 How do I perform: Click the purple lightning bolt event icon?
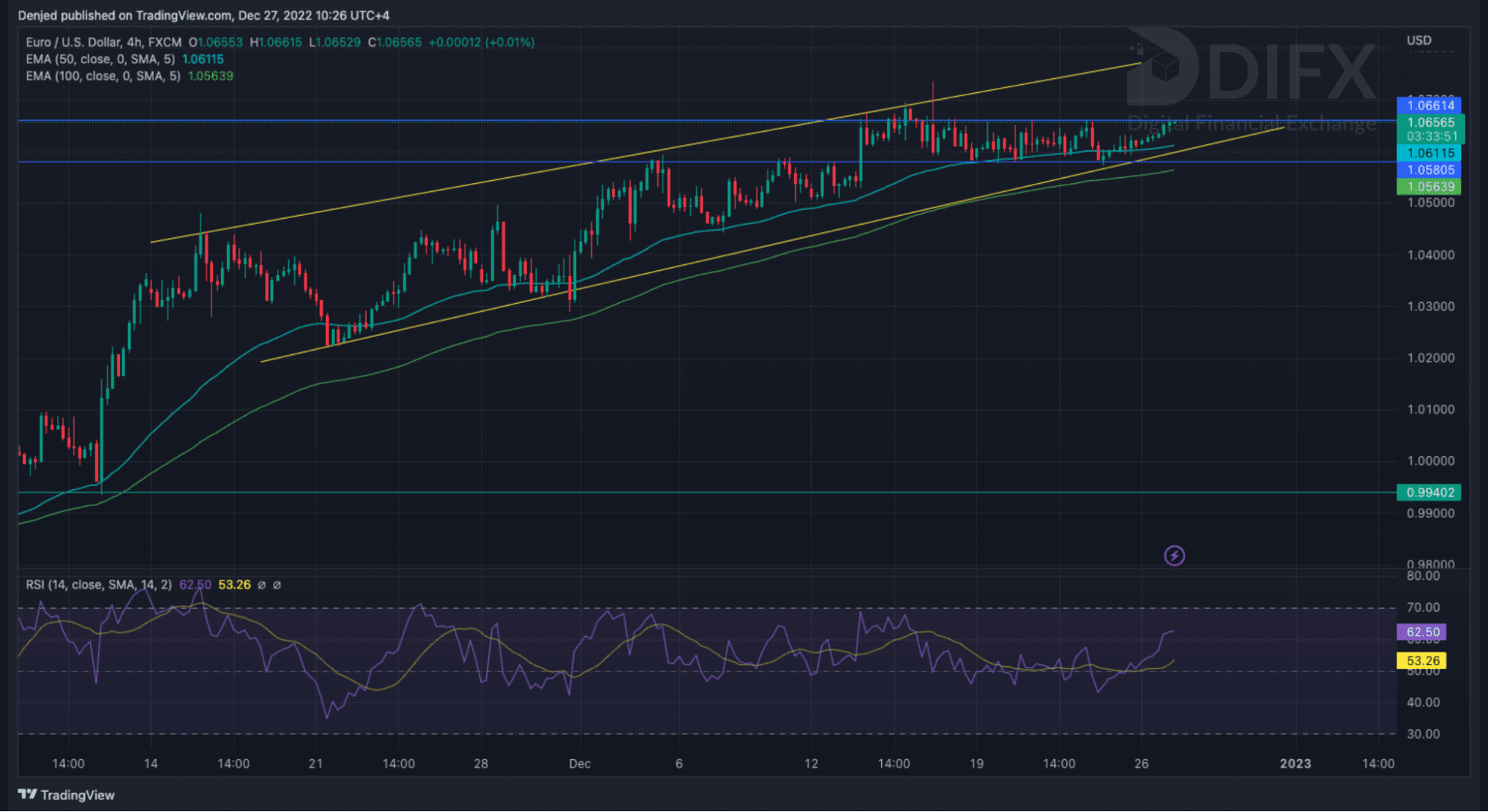click(x=1174, y=555)
